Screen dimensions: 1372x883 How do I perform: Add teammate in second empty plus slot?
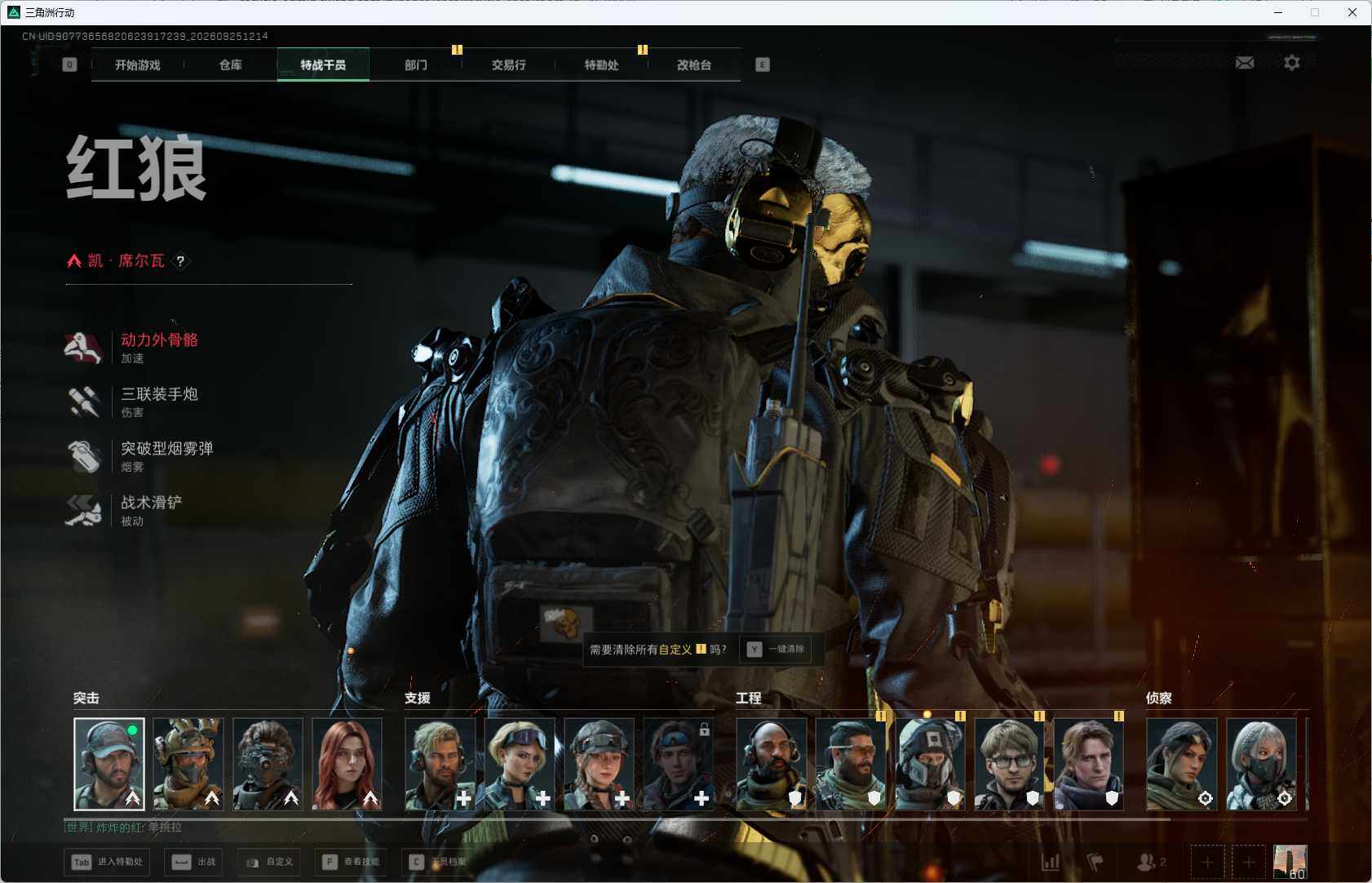click(x=1248, y=862)
